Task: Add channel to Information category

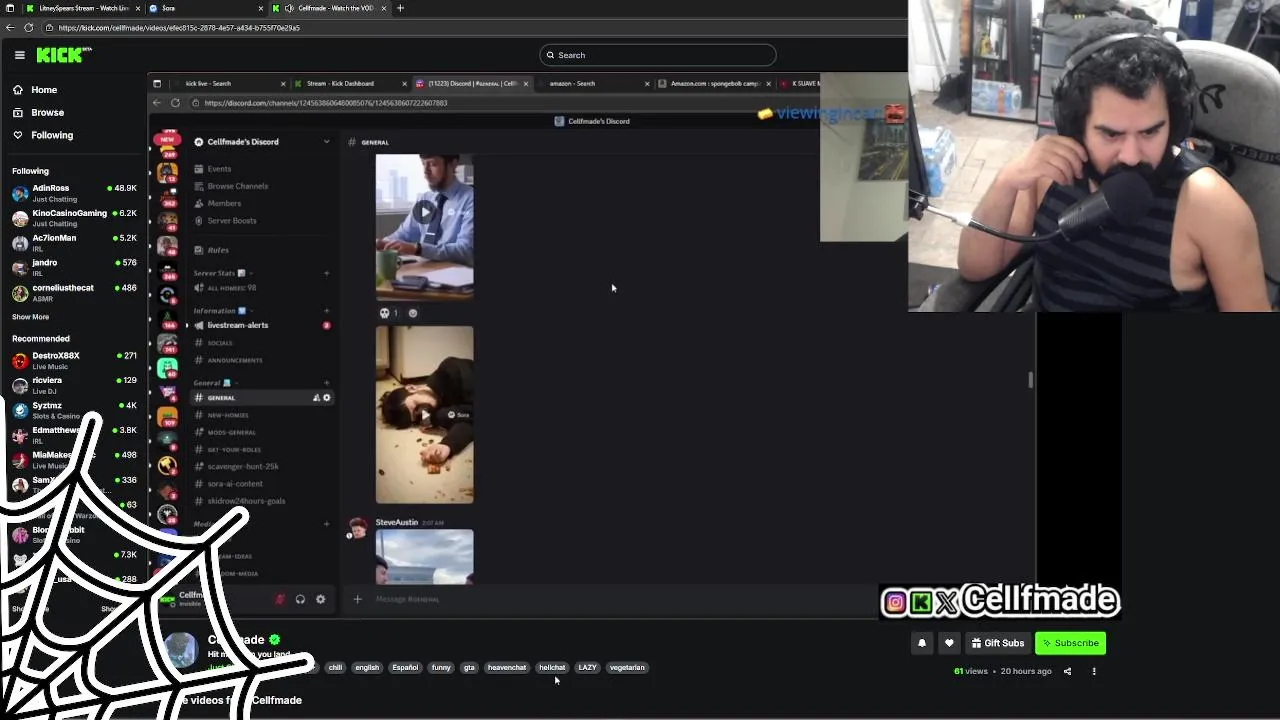Action: pos(326,311)
